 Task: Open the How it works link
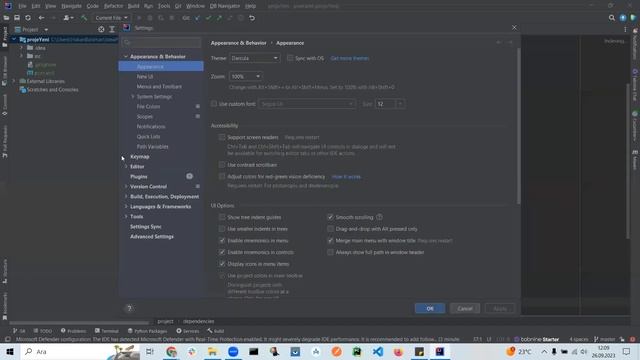click(x=346, y=177)
